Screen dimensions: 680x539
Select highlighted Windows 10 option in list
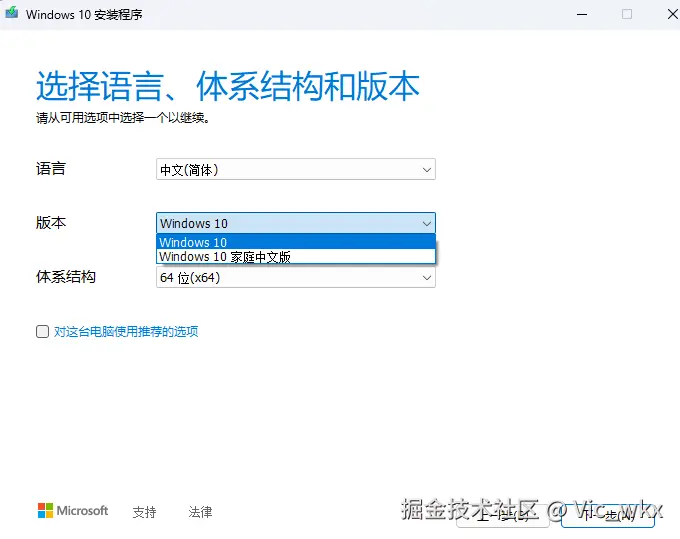pos(296,242)
